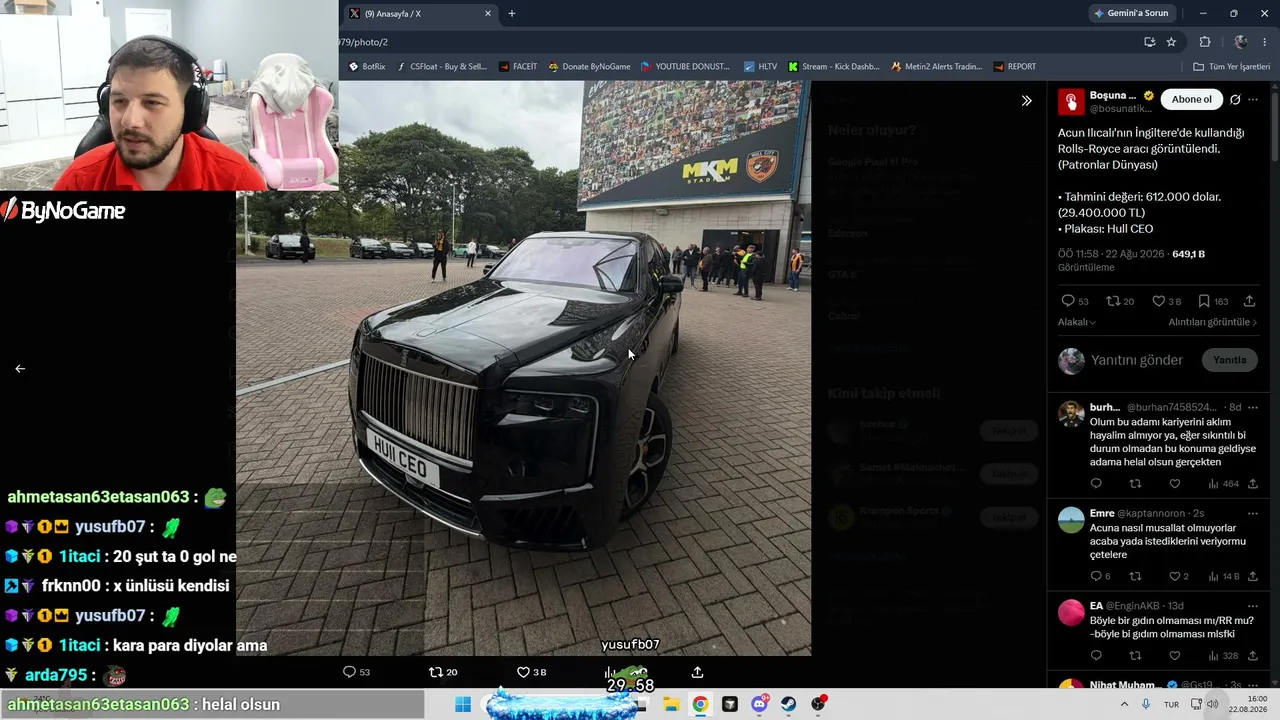Bookmark the tweet with 163 count

(1204, 301)
